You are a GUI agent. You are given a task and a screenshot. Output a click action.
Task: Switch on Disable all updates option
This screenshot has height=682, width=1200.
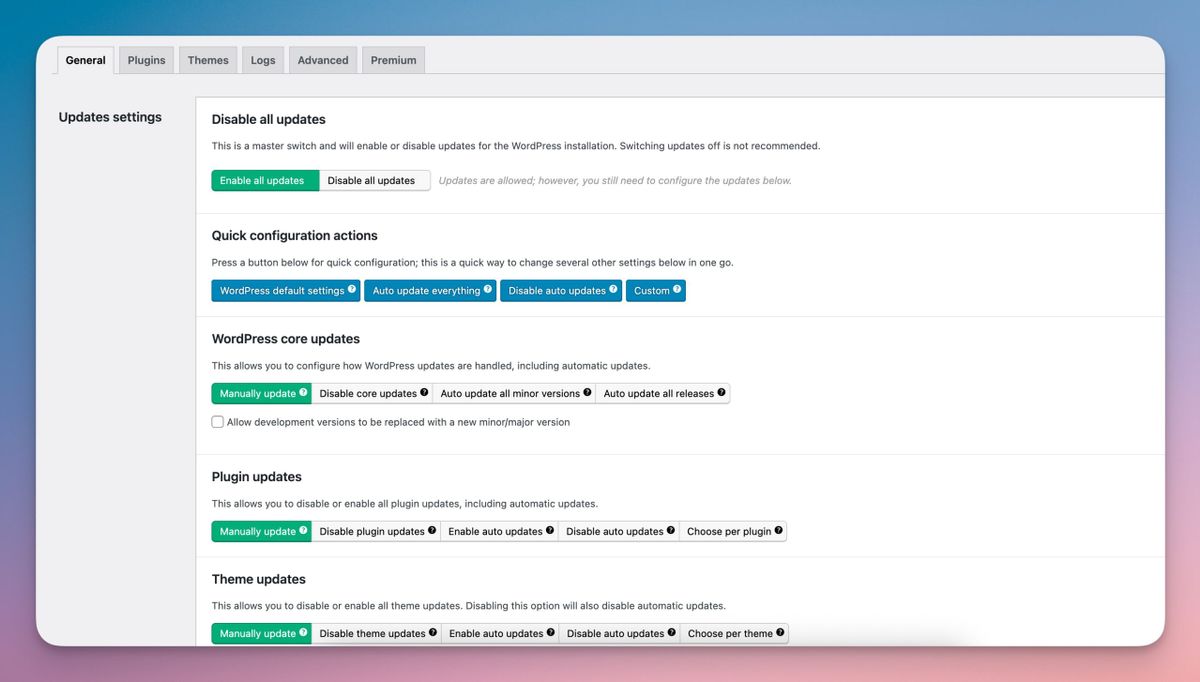371,181
